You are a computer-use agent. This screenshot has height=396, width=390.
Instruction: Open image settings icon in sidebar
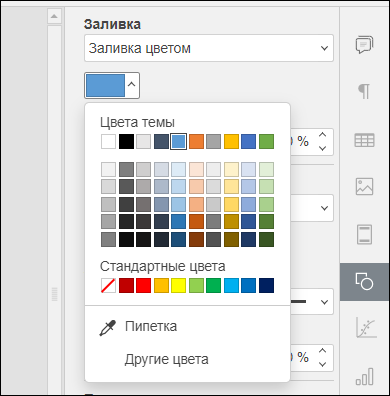click(364, 186)
